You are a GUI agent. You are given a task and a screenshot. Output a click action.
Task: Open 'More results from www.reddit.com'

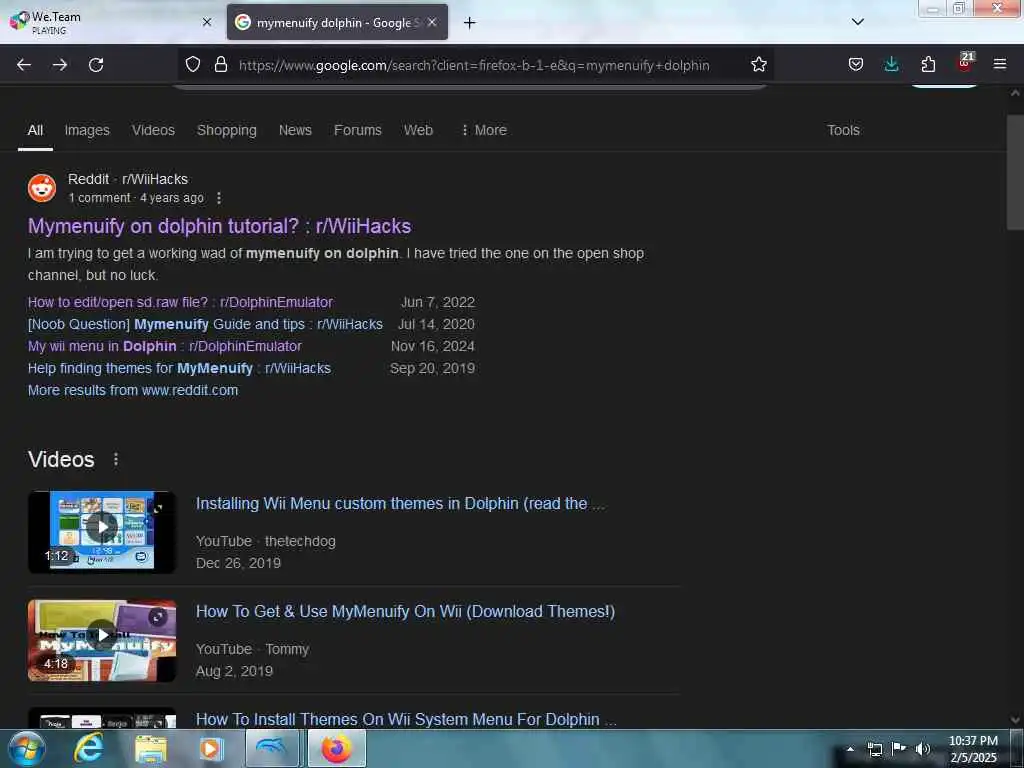tap(133, 390)
